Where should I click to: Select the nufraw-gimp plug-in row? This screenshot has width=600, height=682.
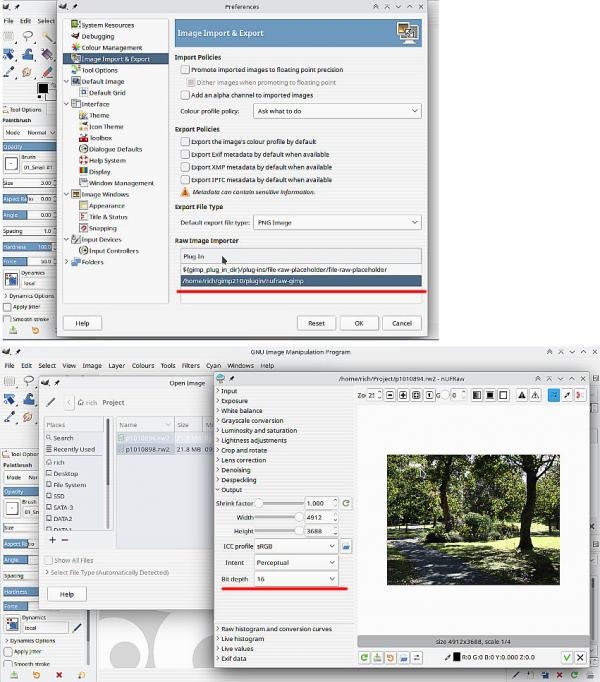coord(301,281)
